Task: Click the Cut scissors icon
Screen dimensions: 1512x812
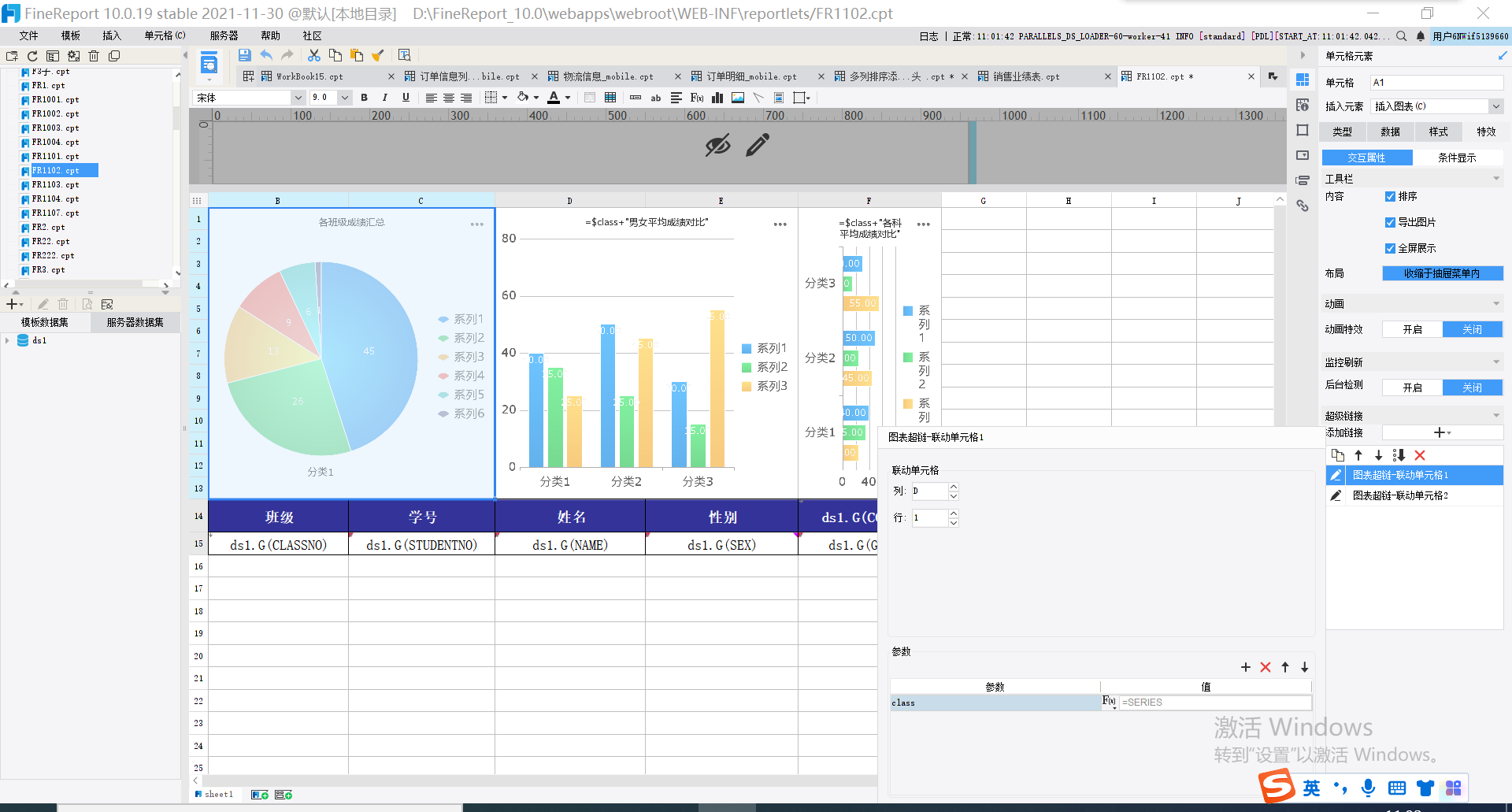Action: [x=313, y=55]
